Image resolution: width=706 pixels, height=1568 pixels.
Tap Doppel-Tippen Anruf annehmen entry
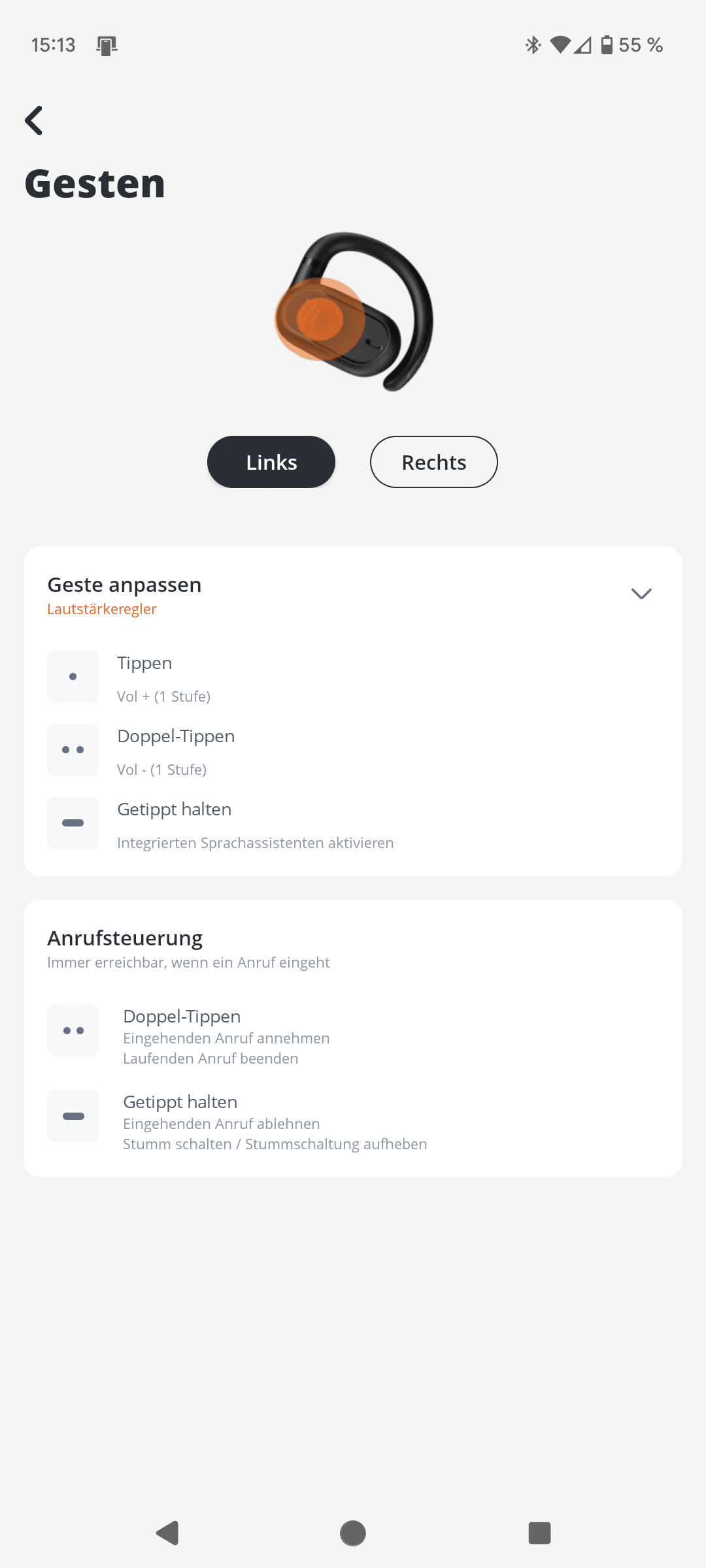coord(353,1036)
